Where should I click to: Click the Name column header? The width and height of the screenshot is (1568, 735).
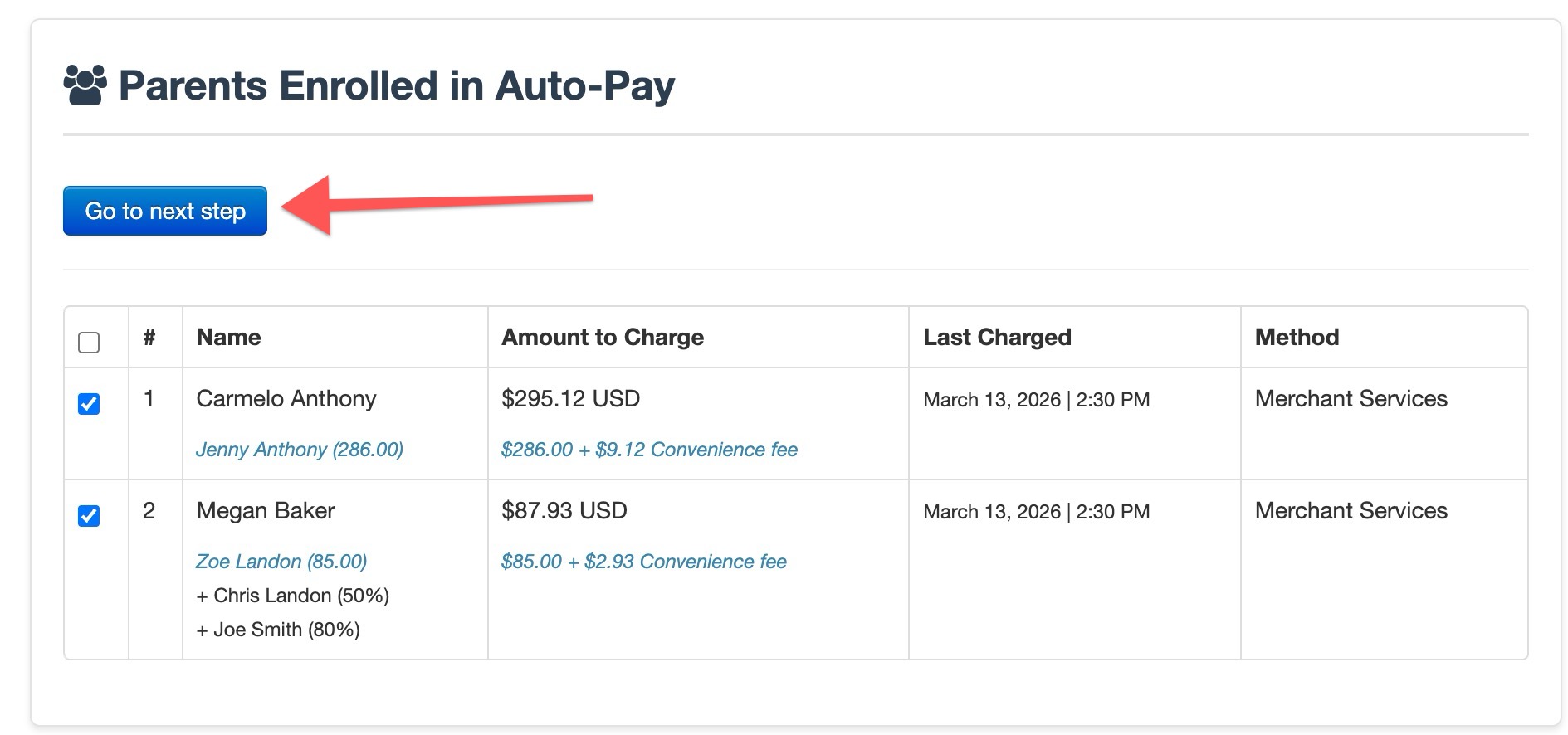coord(229,338)
